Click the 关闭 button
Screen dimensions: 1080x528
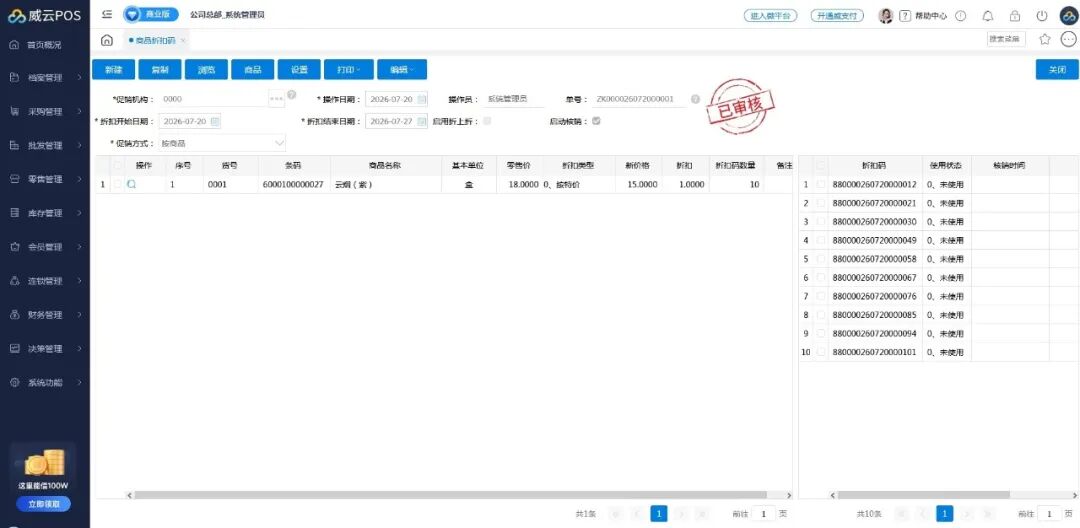[x=1057, y=70]
